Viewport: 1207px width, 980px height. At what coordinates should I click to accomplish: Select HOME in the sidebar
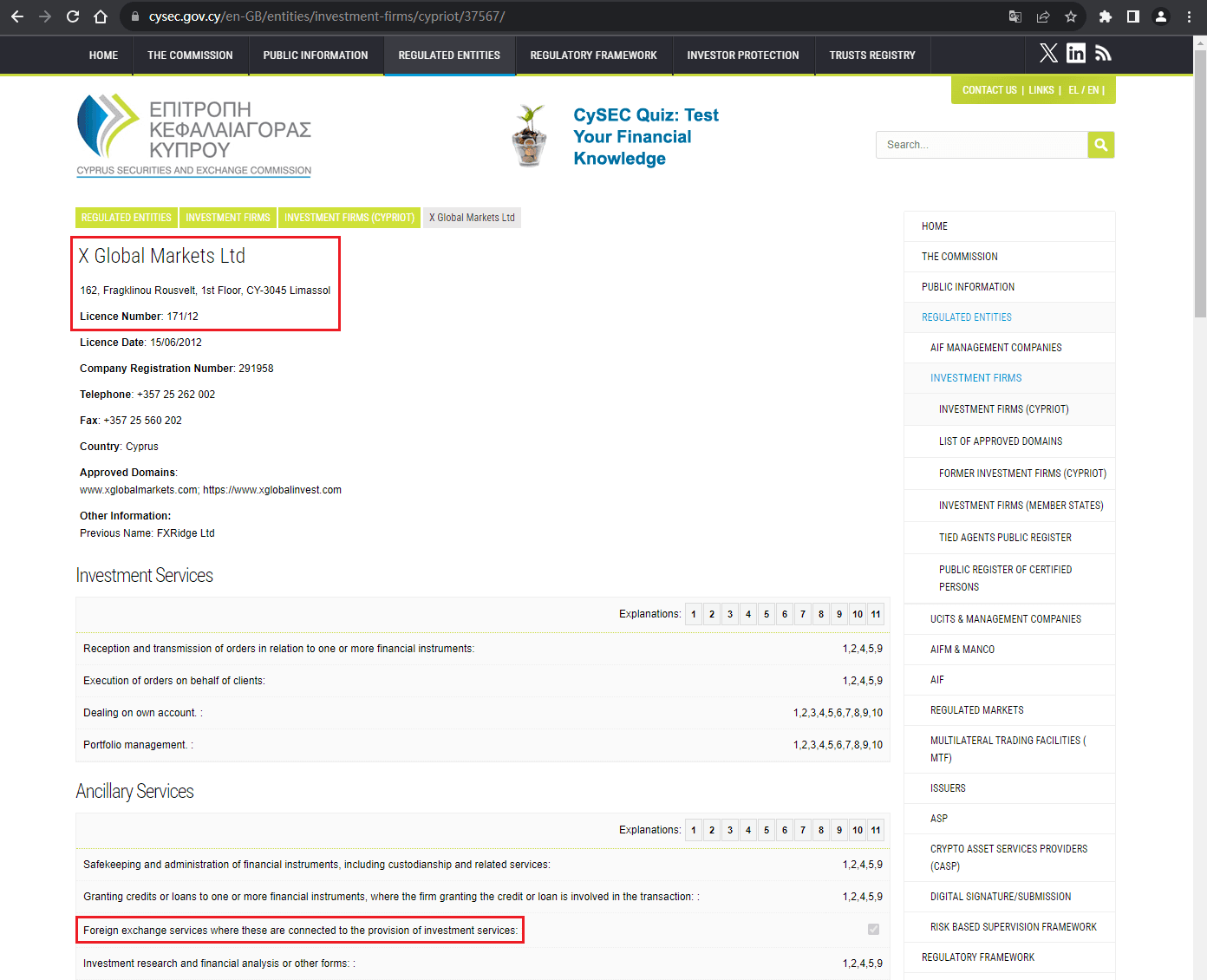[x=1009, y=226]
